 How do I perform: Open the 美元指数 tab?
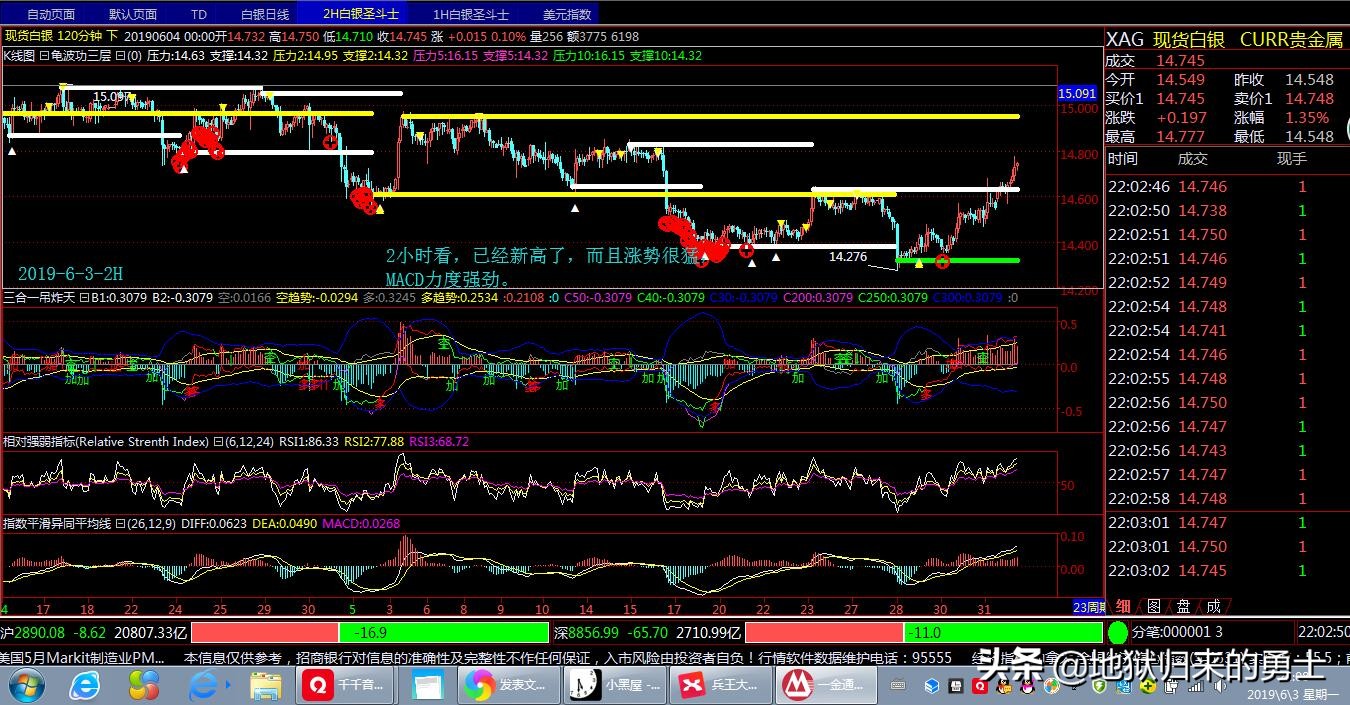click(x=567, y=14)
